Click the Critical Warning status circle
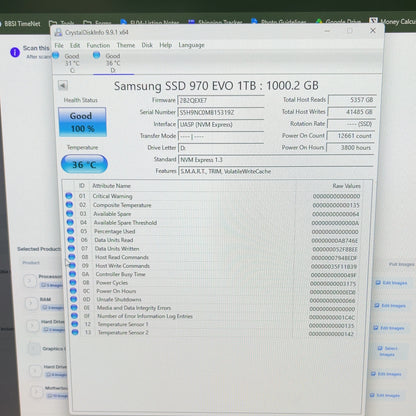416x416 pixels. [69, 196]
